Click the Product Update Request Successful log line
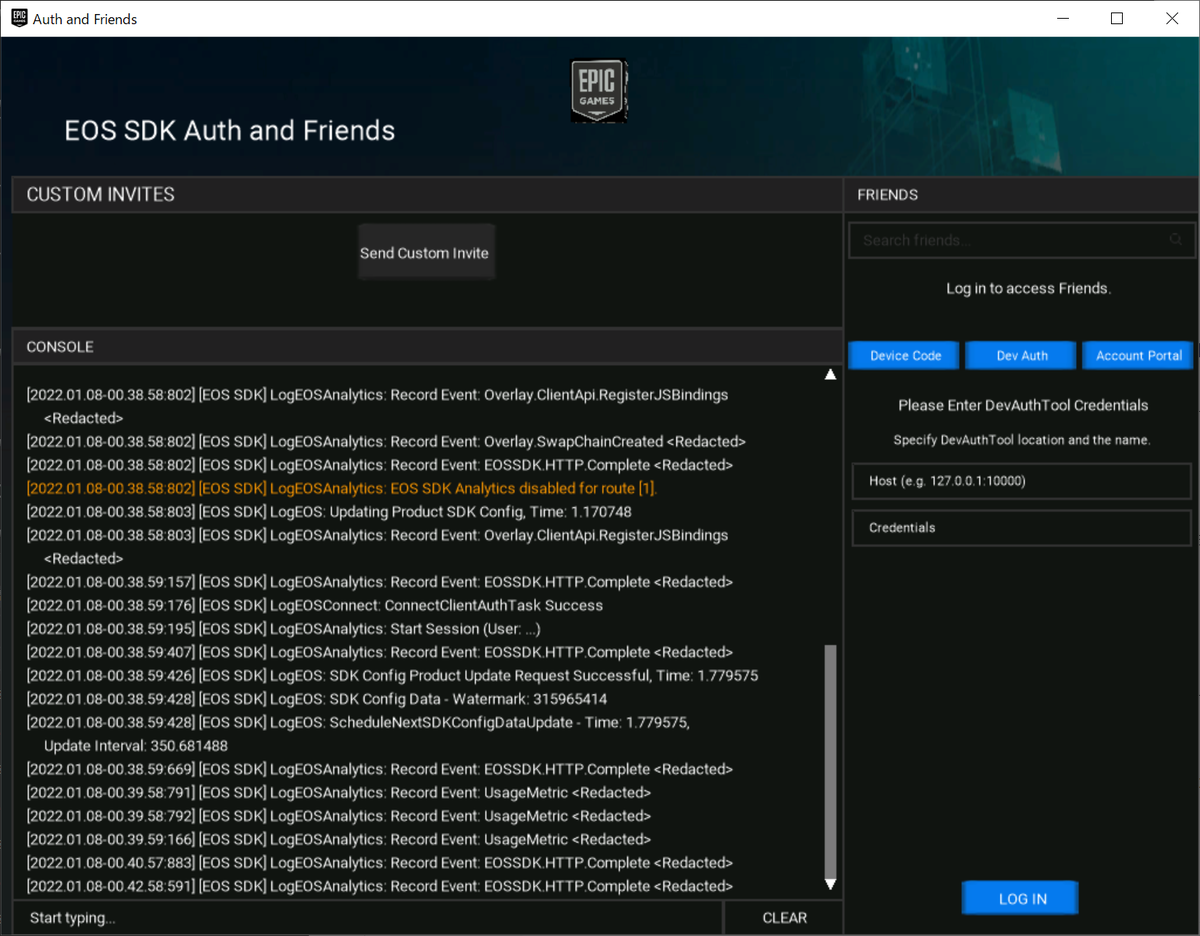The width and height of the screenshot is (1200, 936). tap(392, 676)
